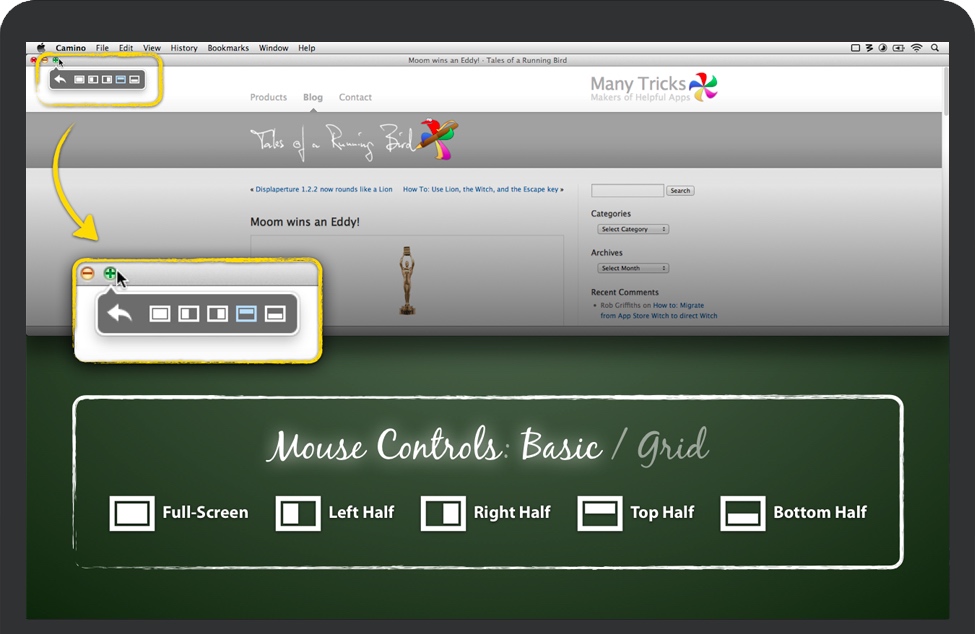Click the blog search text field

click(x=627, y=190)
